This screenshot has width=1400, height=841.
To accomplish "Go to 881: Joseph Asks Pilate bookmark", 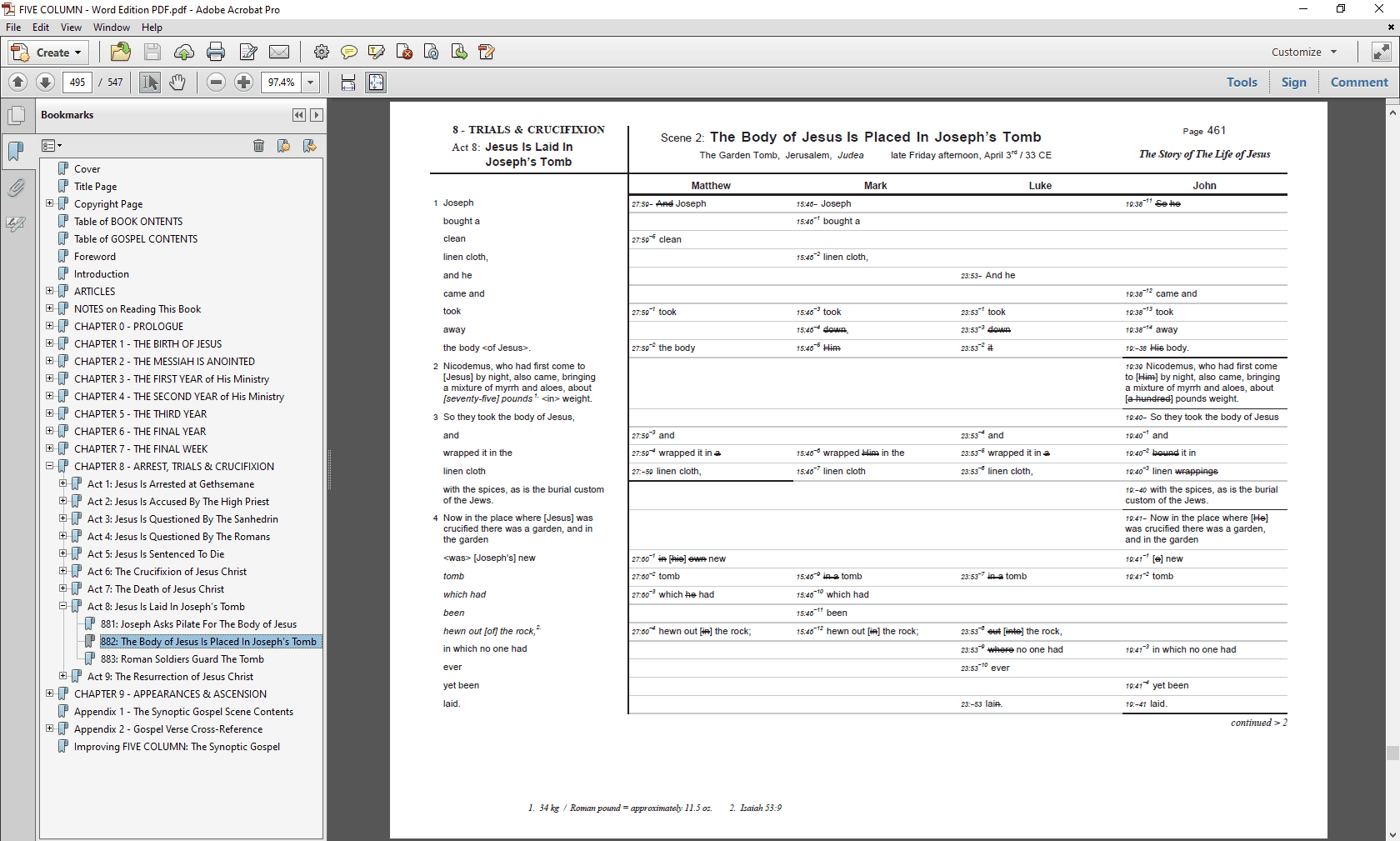I will (198, 624).
